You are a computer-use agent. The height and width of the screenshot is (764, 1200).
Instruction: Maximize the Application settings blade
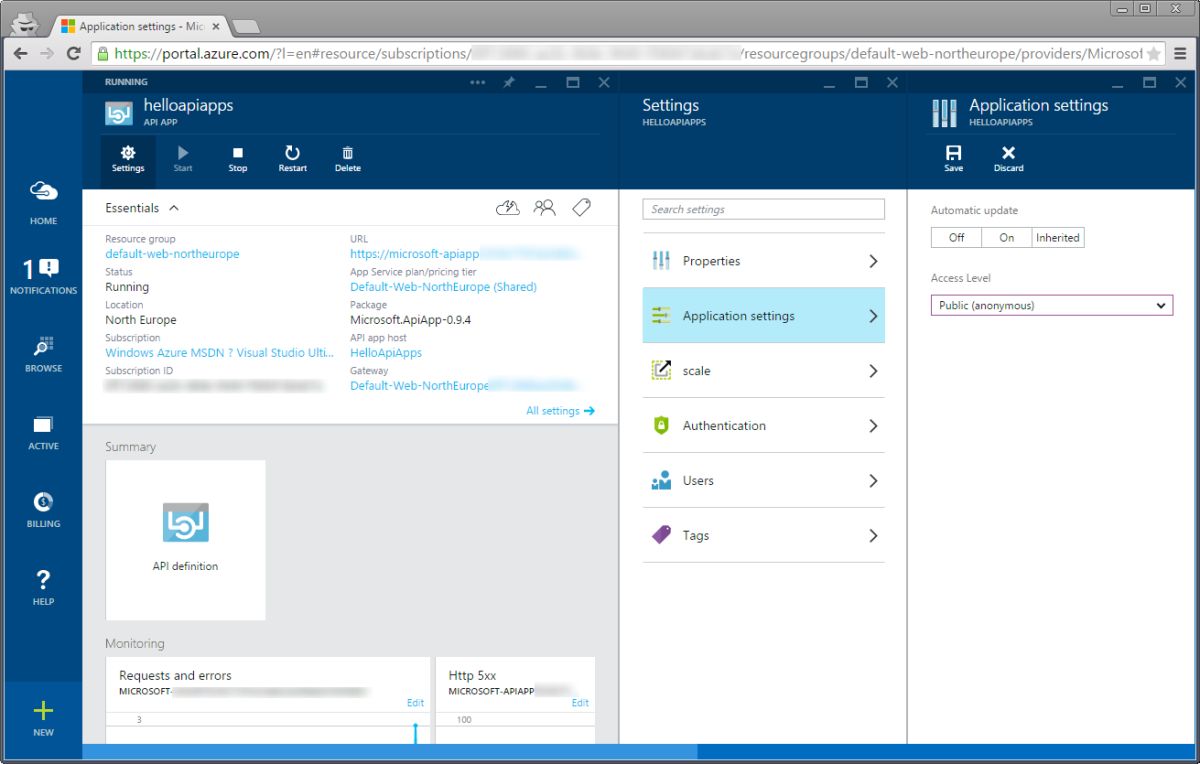1150,83
